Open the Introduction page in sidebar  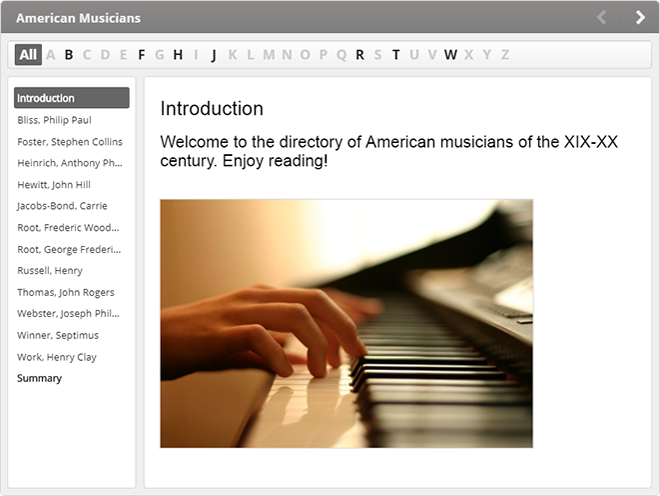71,98
